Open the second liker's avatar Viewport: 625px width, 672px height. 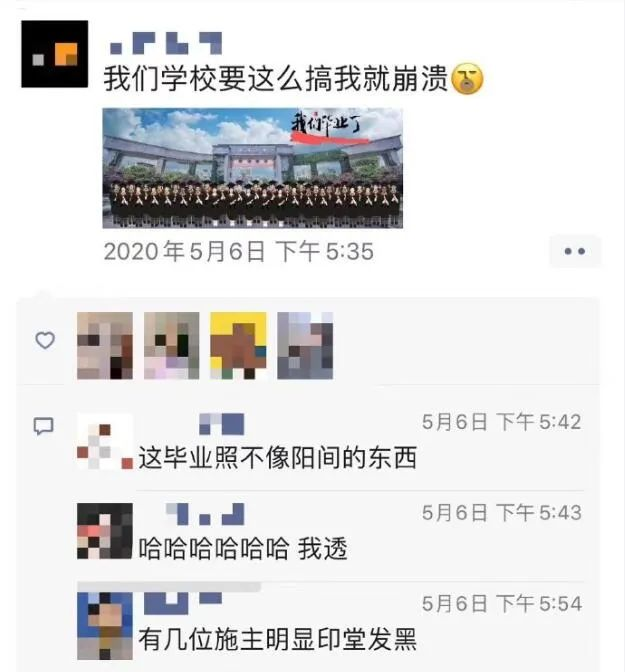(171, 345)
